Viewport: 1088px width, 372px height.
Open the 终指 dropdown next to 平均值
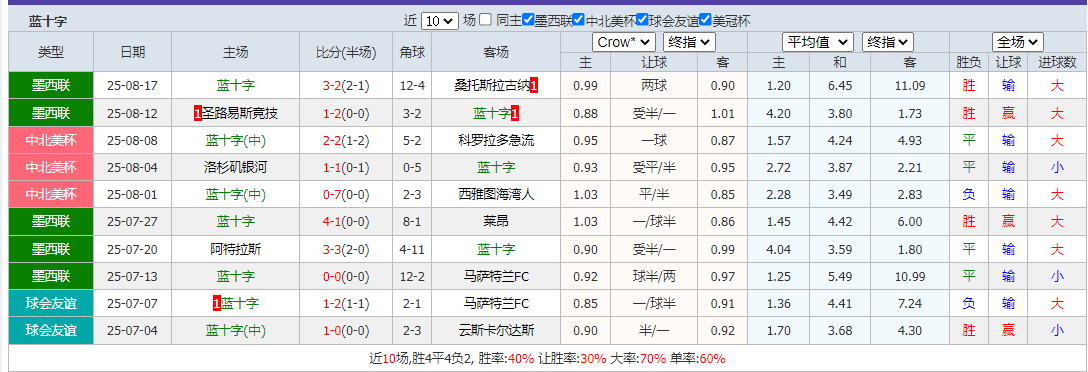[x=888, y=42]
